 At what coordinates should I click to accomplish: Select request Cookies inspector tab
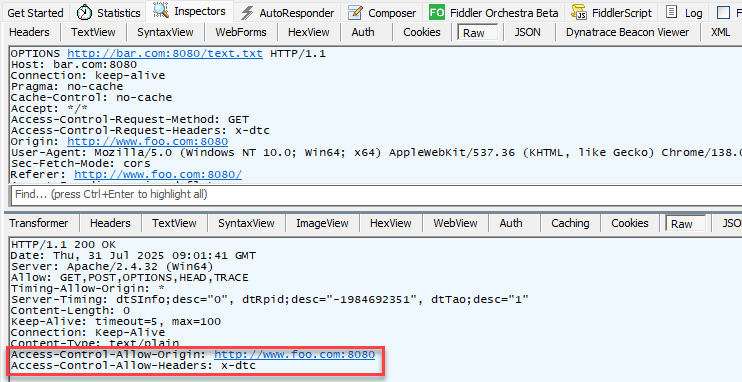[x=422, y=32]
